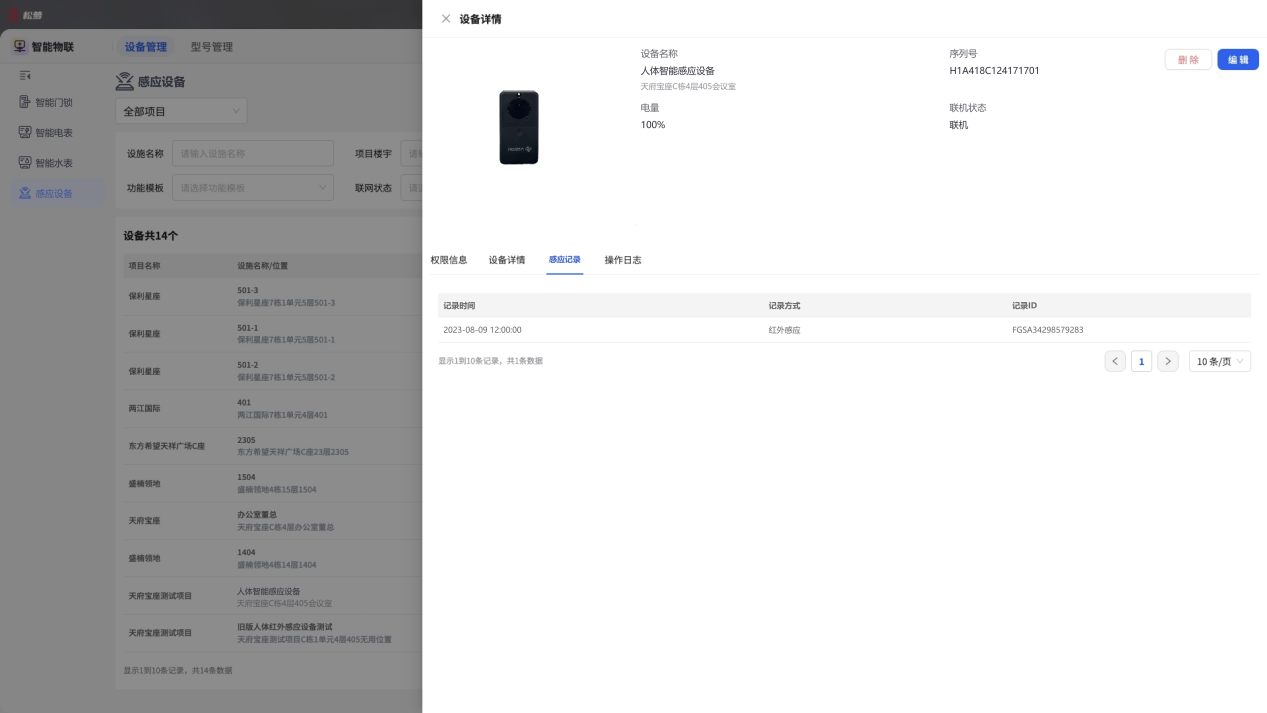
Task: Select the 感应设备 sidebar icon
Action: click(26, 193)
